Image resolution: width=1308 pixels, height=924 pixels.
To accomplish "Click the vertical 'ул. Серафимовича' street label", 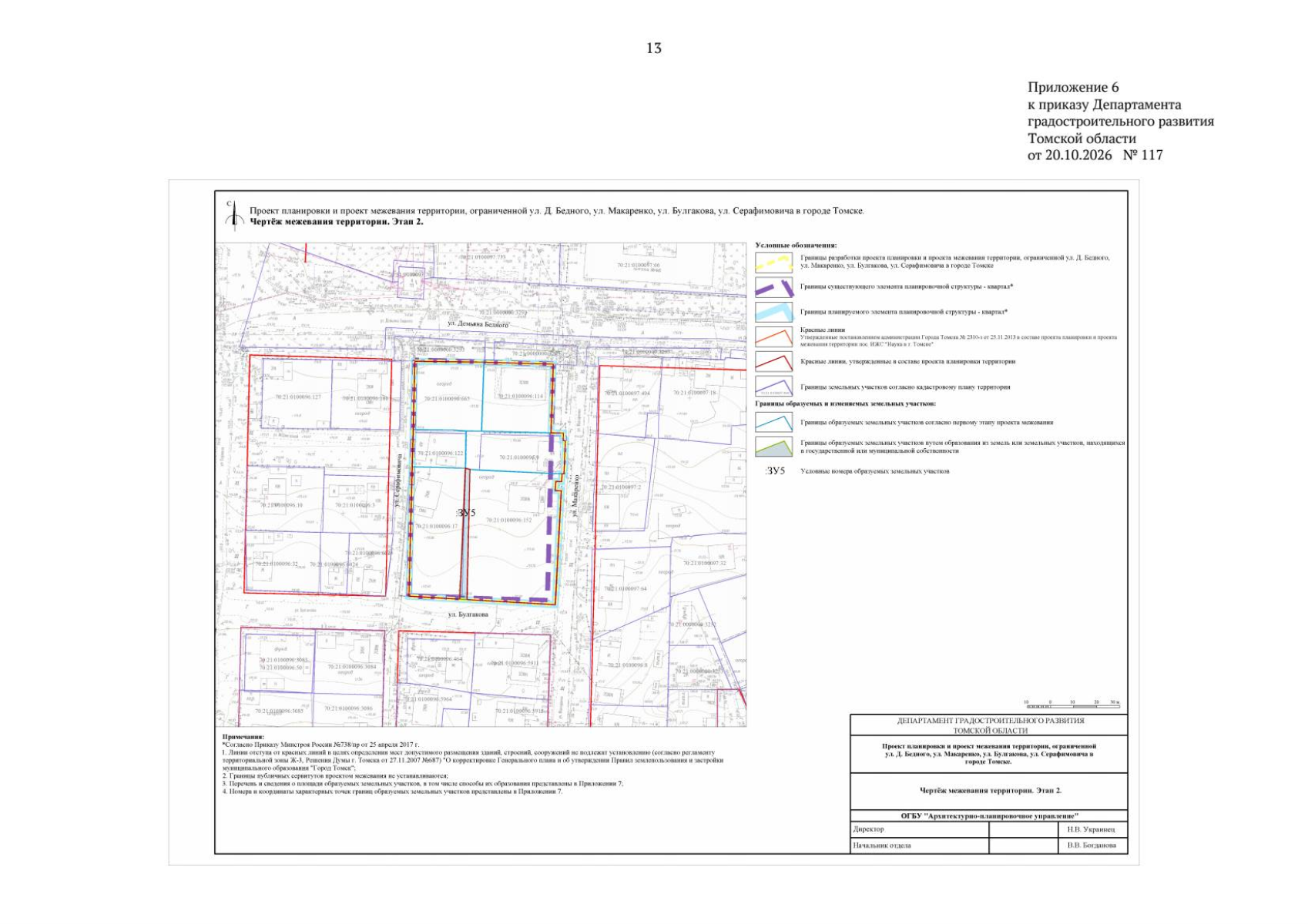I will coord(398,480).
